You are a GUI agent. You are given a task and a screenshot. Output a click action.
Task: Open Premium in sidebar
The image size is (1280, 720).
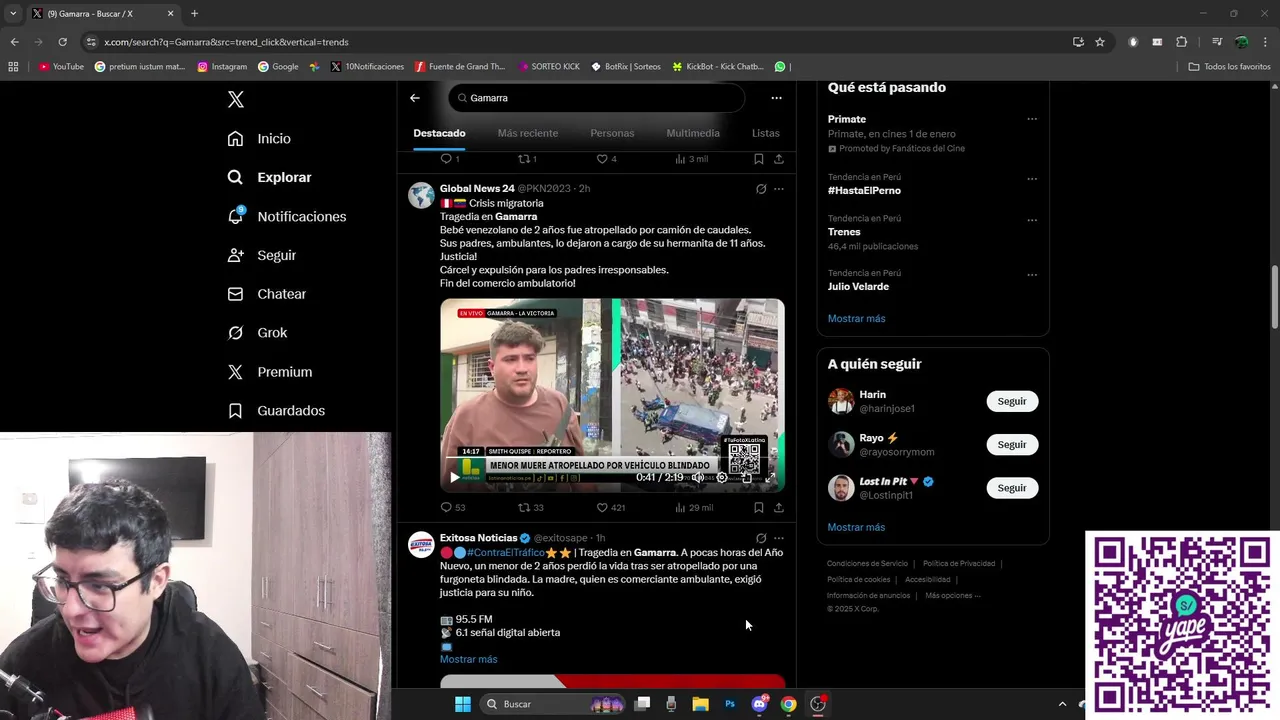pyautogui.click(x=270, y=372)
